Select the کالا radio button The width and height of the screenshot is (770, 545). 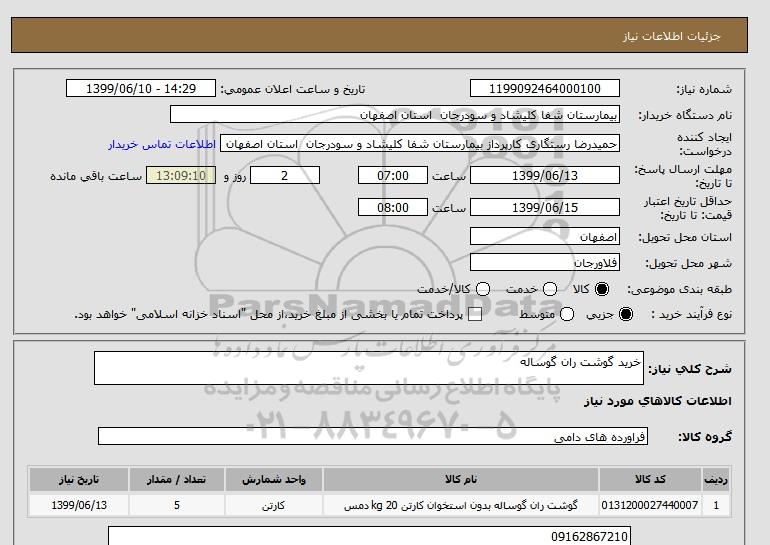pos(602,289)
